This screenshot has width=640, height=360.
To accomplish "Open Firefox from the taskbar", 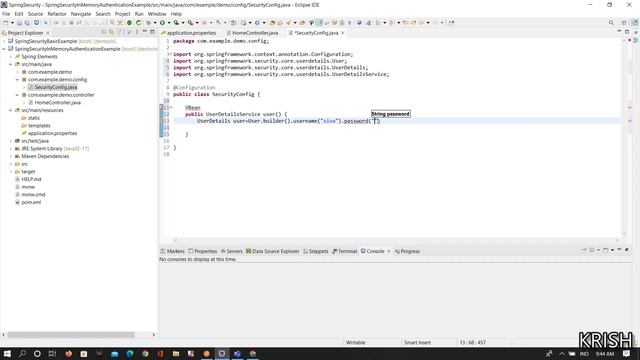I will (x=69, y=353).
